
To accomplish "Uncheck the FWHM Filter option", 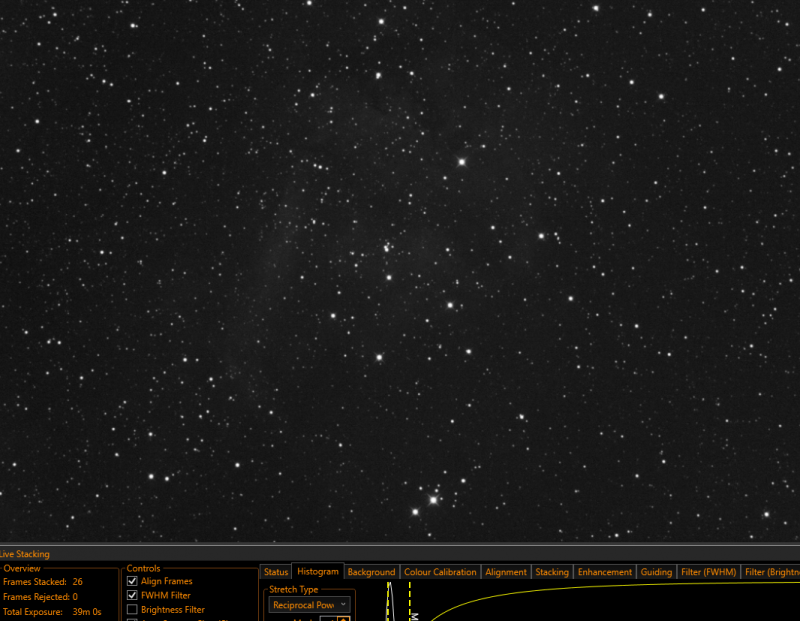I will [132, 595].
